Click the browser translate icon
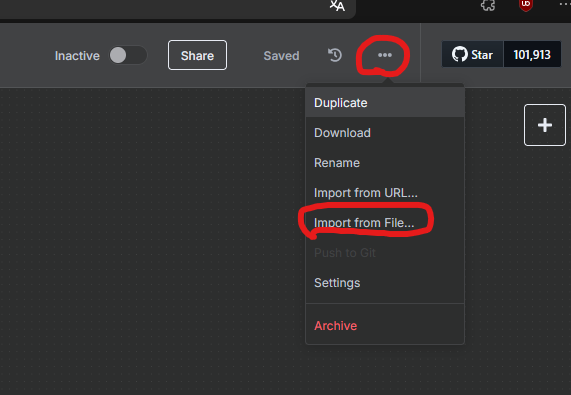Image resolution: width=571 pixels, height=395 pixels. [x=337, y=5]
